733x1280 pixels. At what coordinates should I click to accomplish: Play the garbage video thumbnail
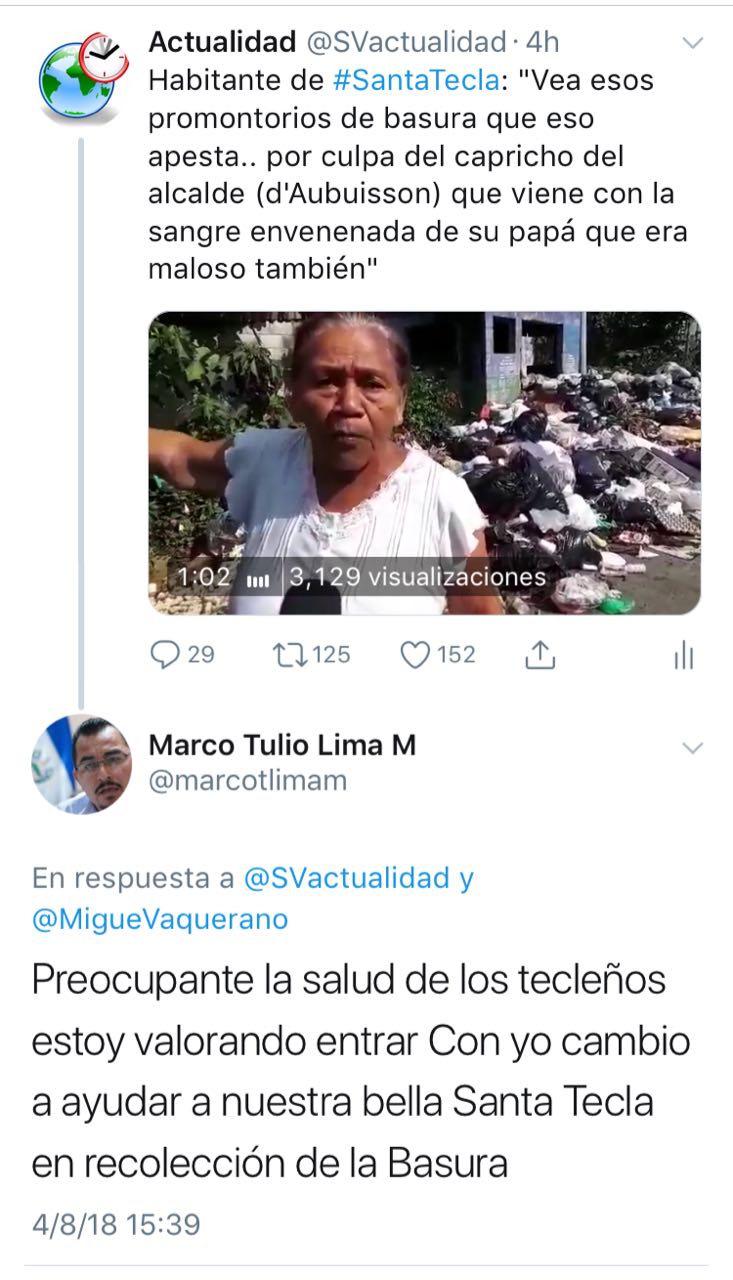(x=424, y=463)
